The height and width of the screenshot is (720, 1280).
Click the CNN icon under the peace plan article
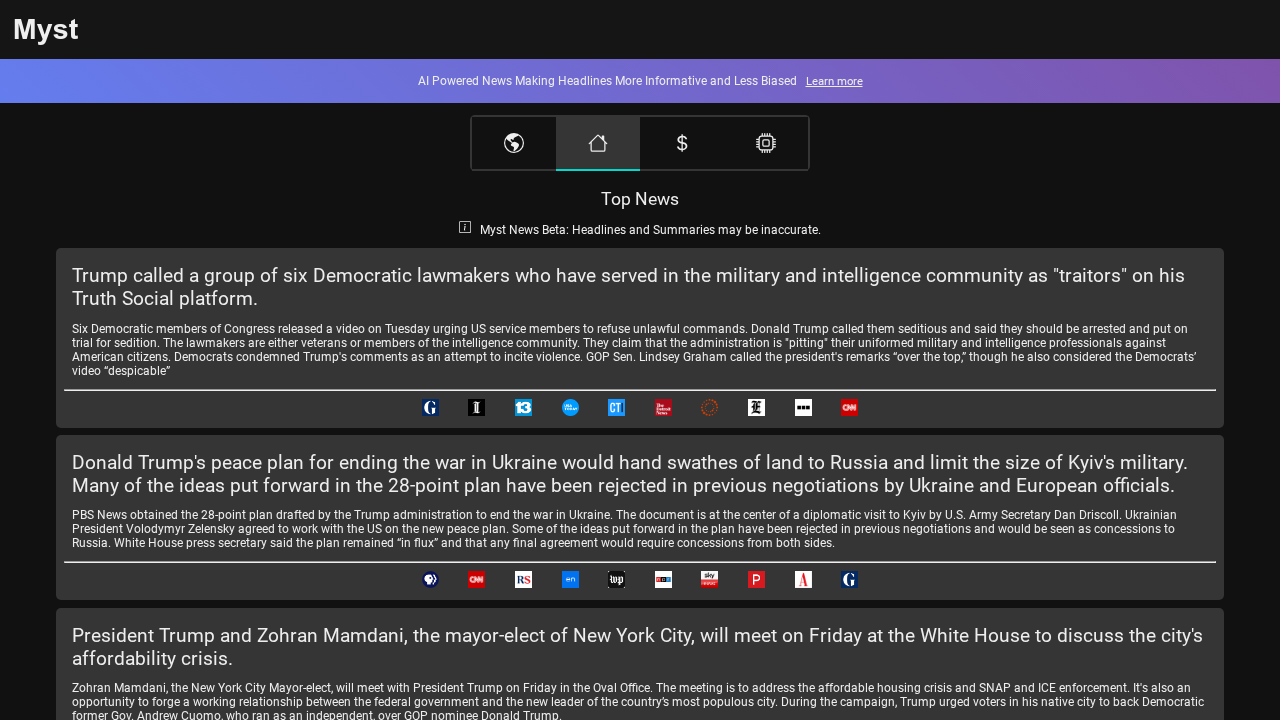click(476, 579)
